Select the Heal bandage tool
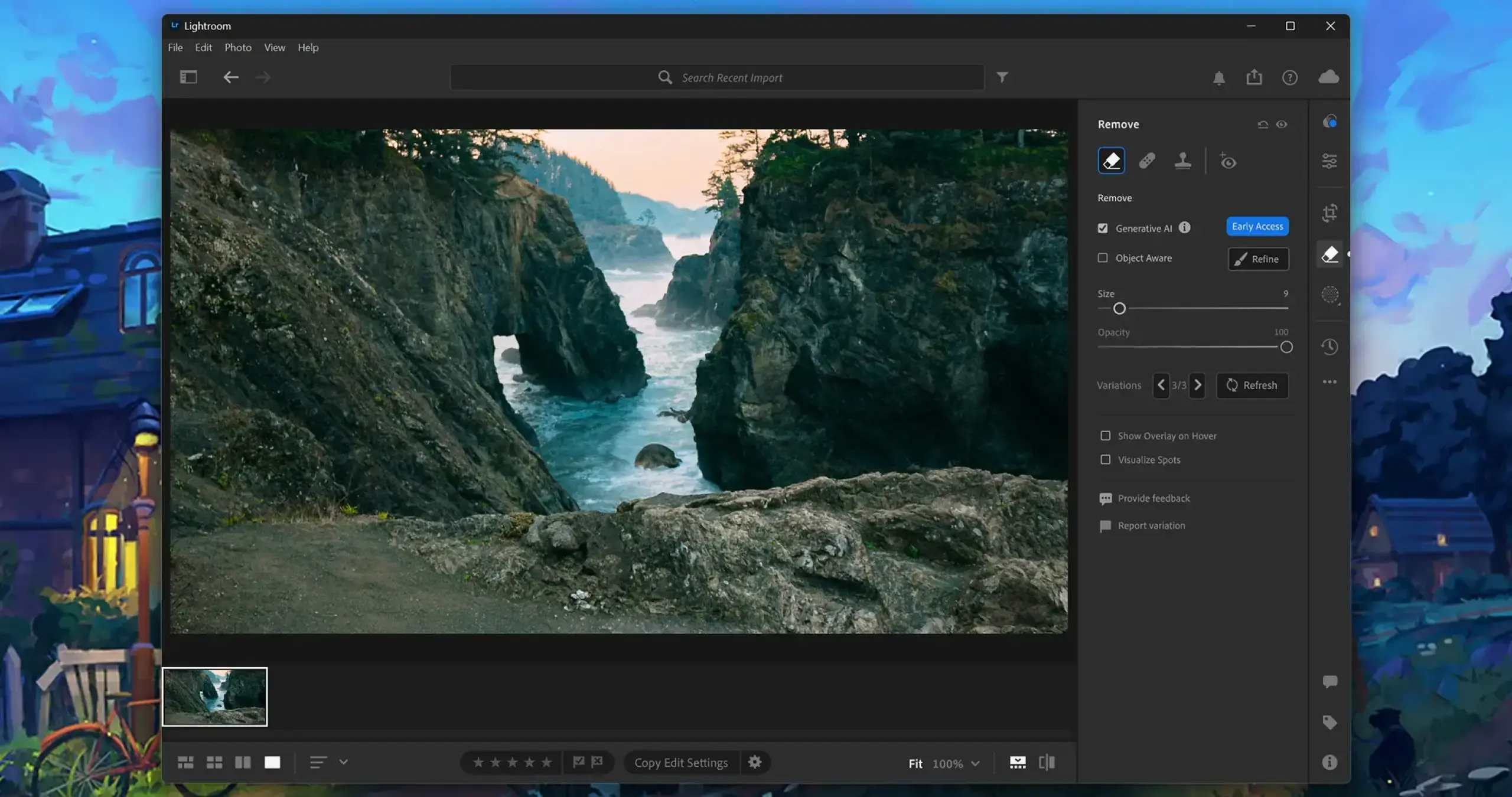The width and height of the screenshot is (1512, 797). click(x=1147, y=161)
